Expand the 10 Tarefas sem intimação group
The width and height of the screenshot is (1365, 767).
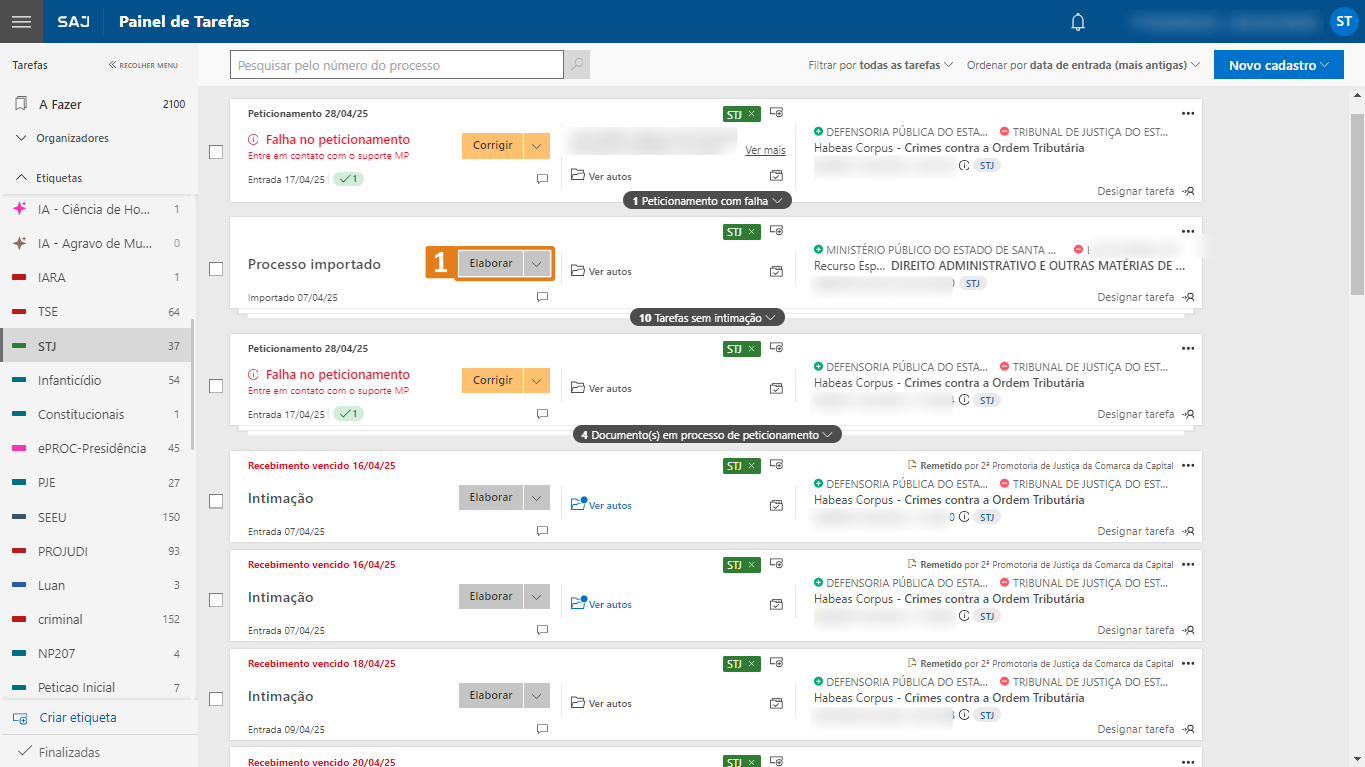point(707,318)
